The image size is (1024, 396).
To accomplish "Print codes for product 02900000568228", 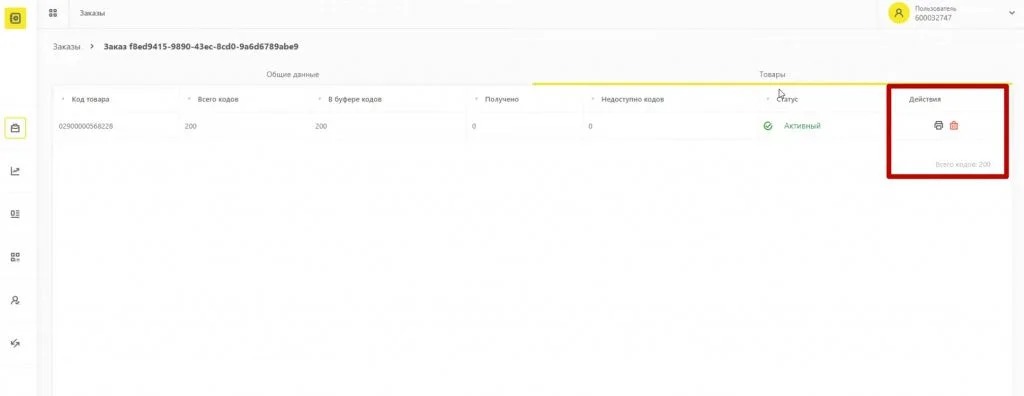I will (938, 125).
